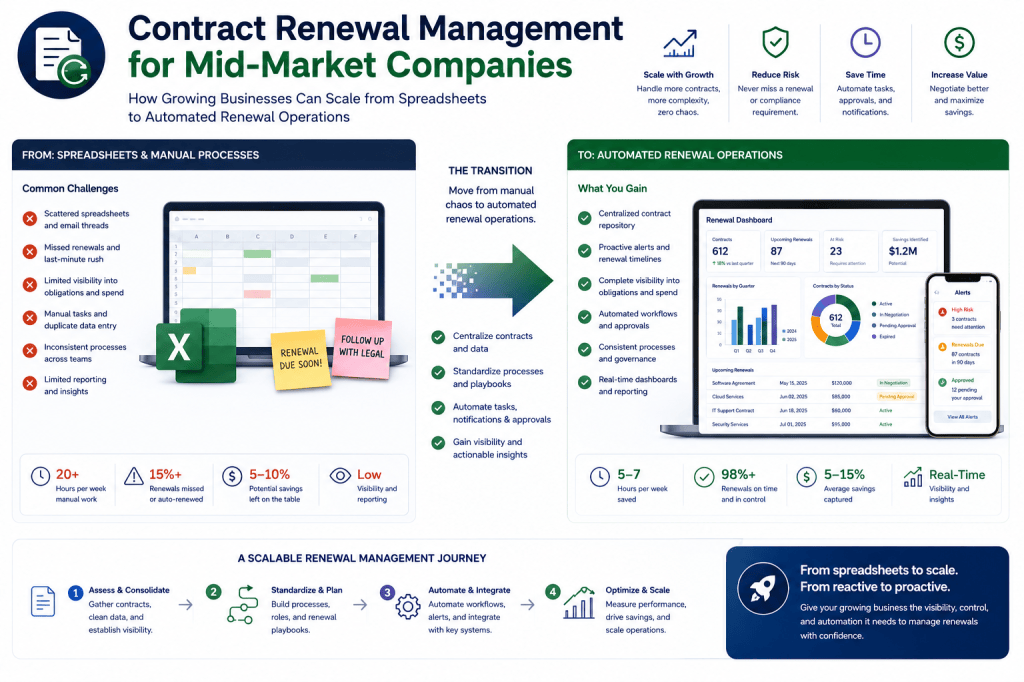
Task: Click the pink Follow Up With Legal note
Action: pos(362,348)
